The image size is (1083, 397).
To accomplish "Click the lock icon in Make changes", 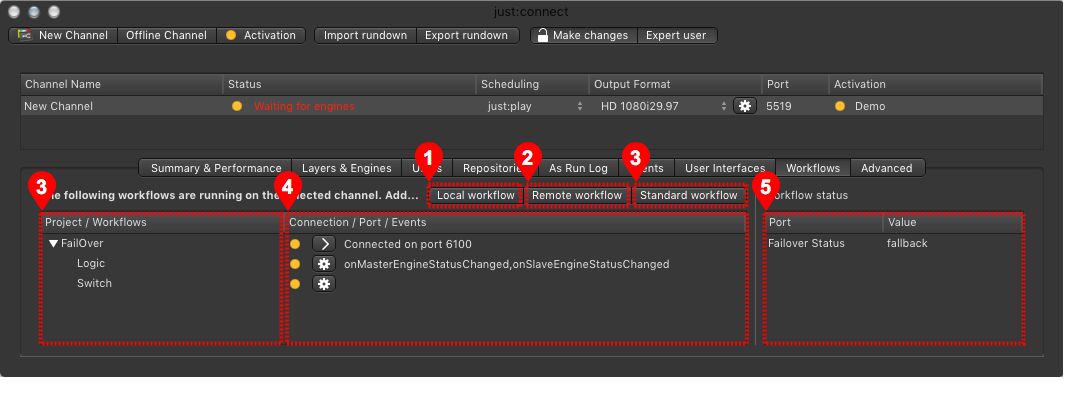I will 543,35.
